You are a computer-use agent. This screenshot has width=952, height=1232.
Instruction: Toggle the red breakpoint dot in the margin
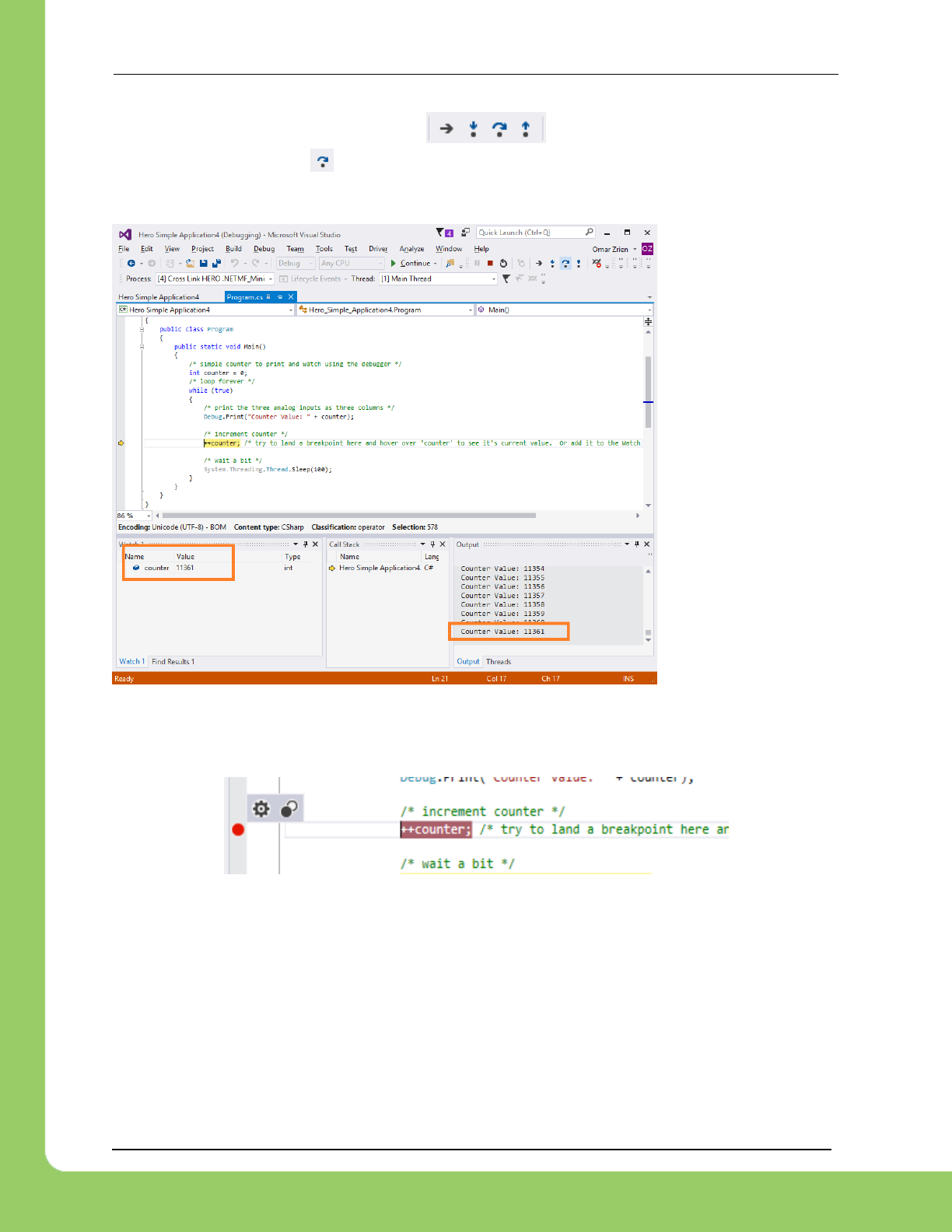click(x=238, y=830)
